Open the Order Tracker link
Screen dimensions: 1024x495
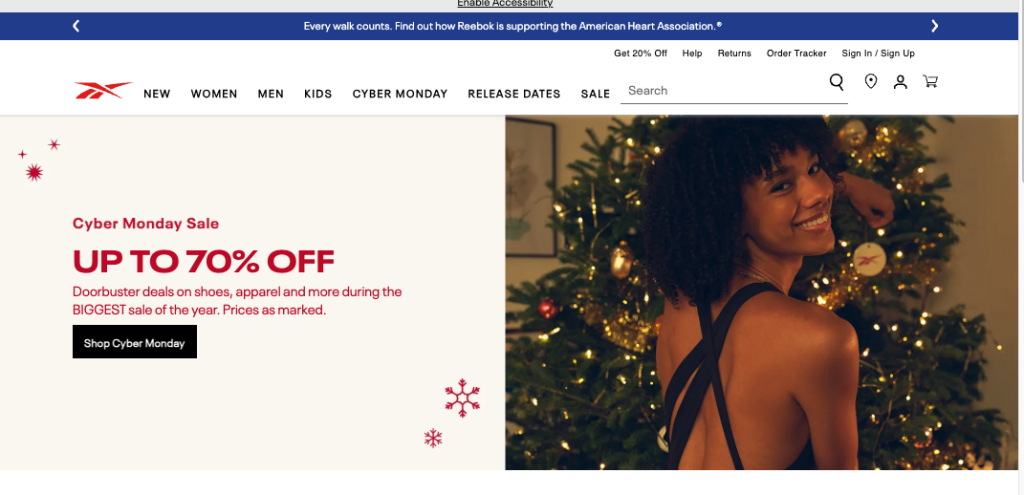click(797, 54)
